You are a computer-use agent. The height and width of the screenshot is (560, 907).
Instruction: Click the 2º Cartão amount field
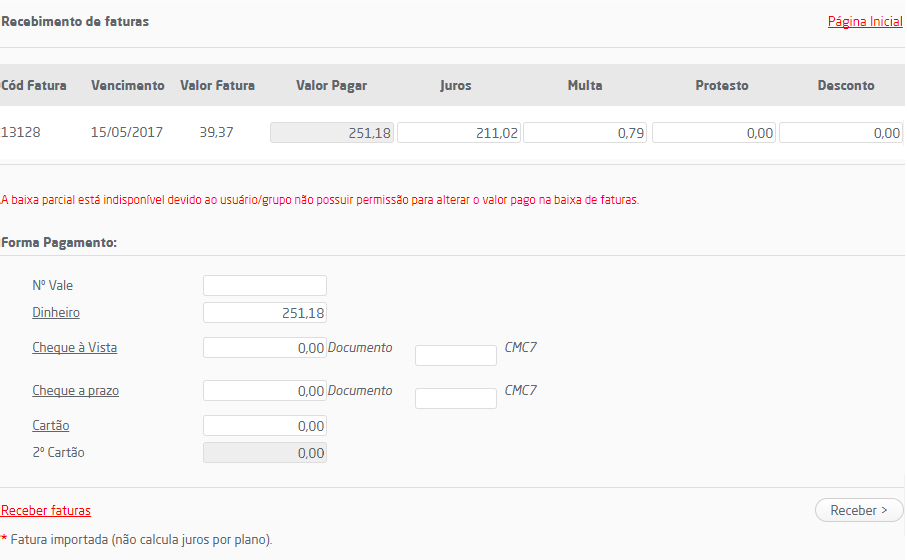pos(265,453)
